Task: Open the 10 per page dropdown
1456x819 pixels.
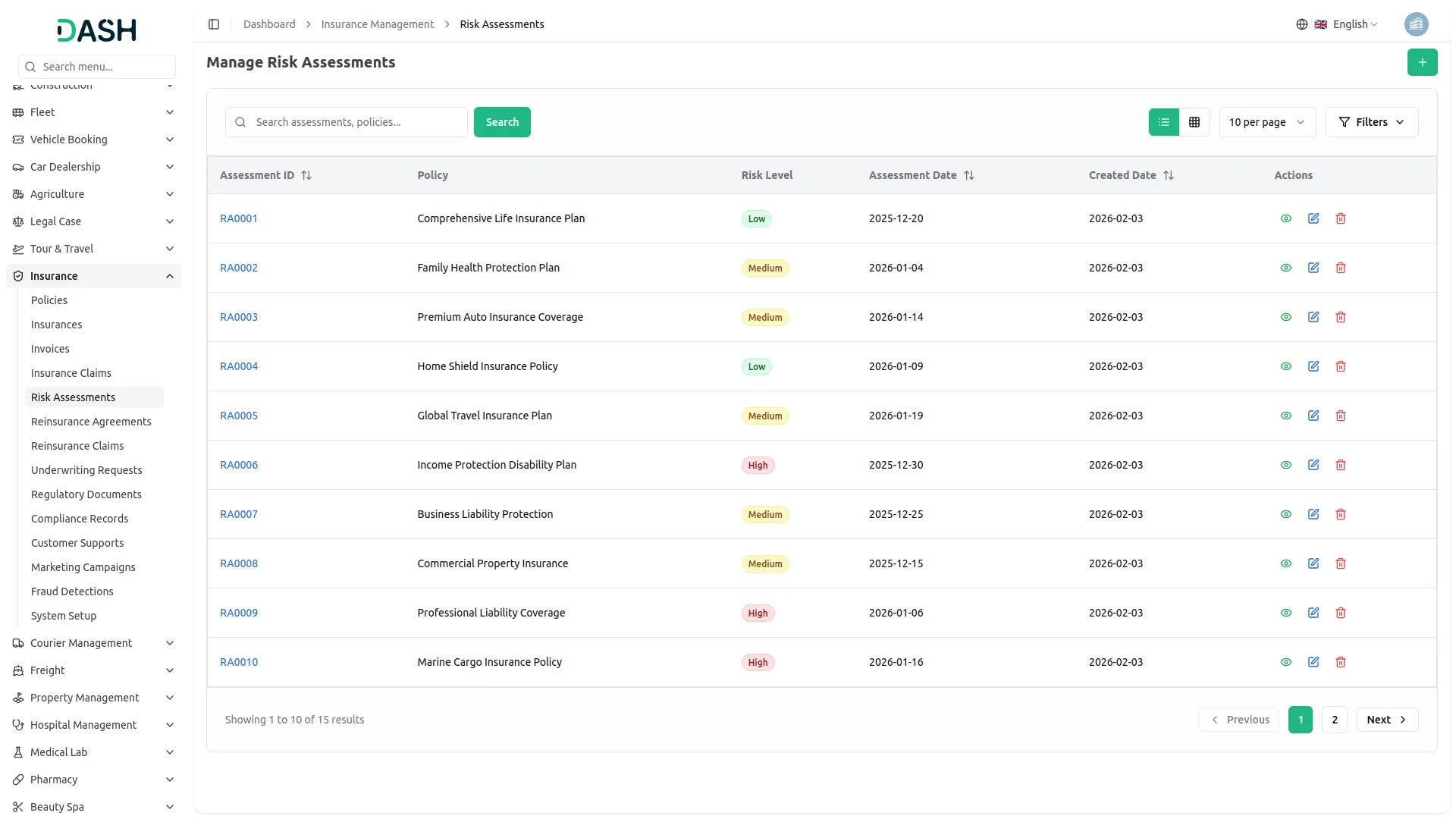Action: (1266, 122)
